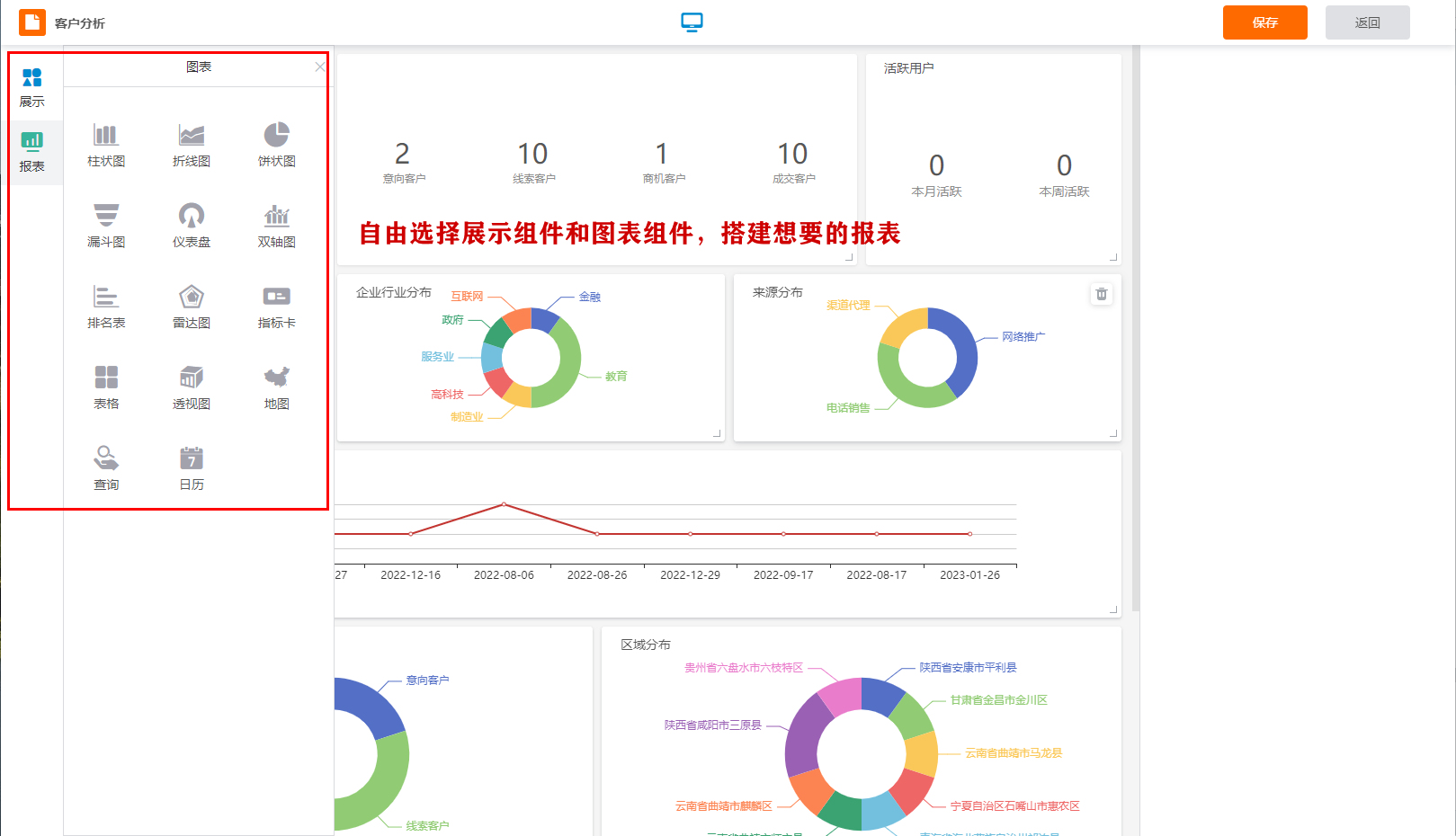Screen dimensions: 1456x836
Task: Add a 饼状图 pie chart
Action: pyautogui.click(x=275, y=145)
